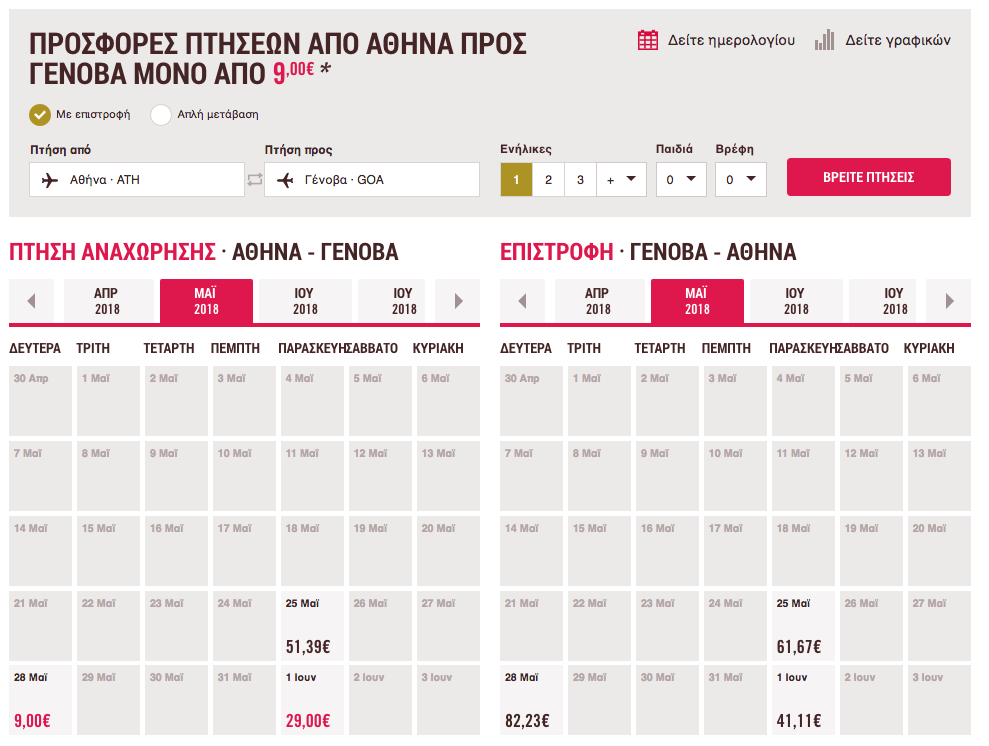Switch return calendar to ΑΠΡ 2018 tab

click(x=599, y=301)
